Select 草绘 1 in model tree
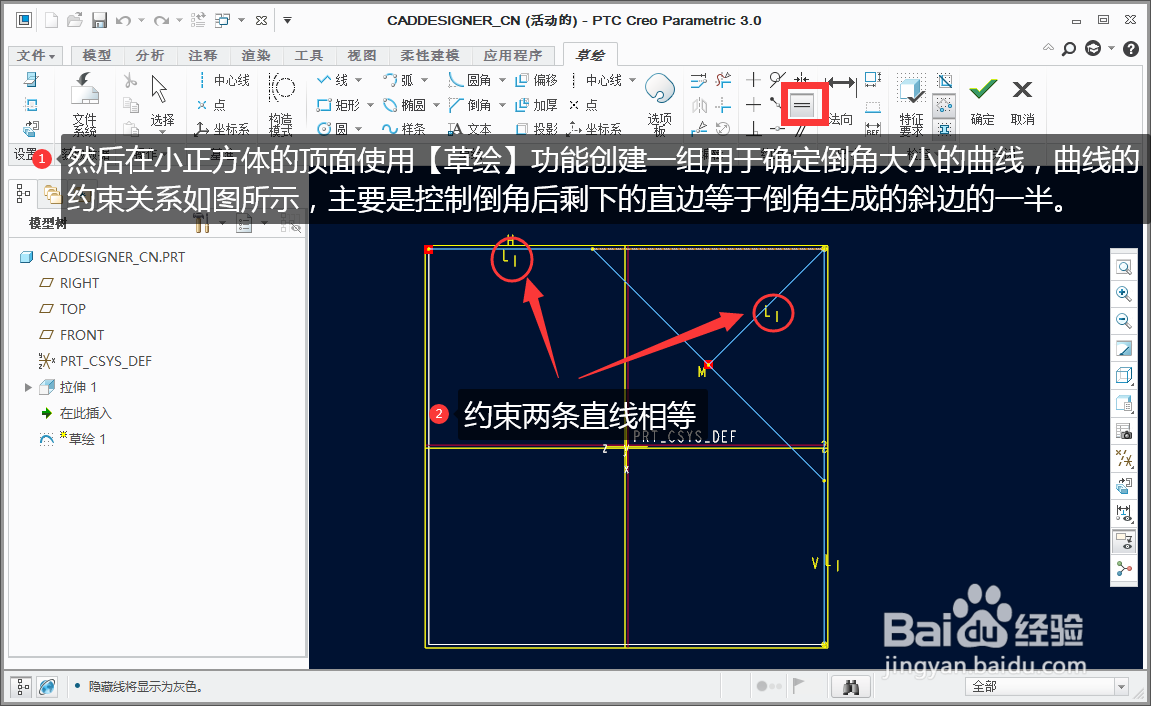Screen dimensions: 1151x706 pos(72,439)
